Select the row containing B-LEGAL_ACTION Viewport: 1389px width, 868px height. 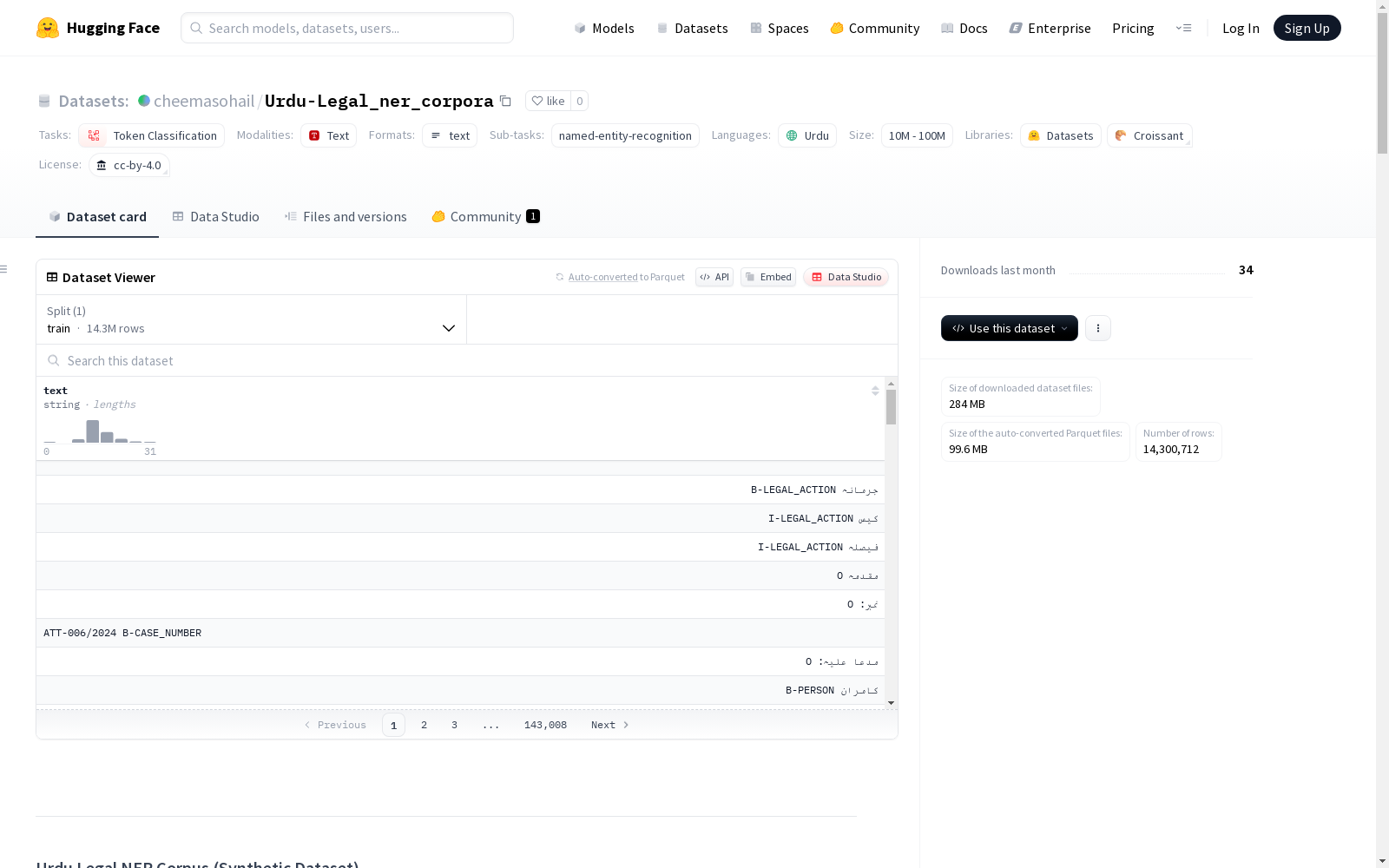(x=460, y=490)
